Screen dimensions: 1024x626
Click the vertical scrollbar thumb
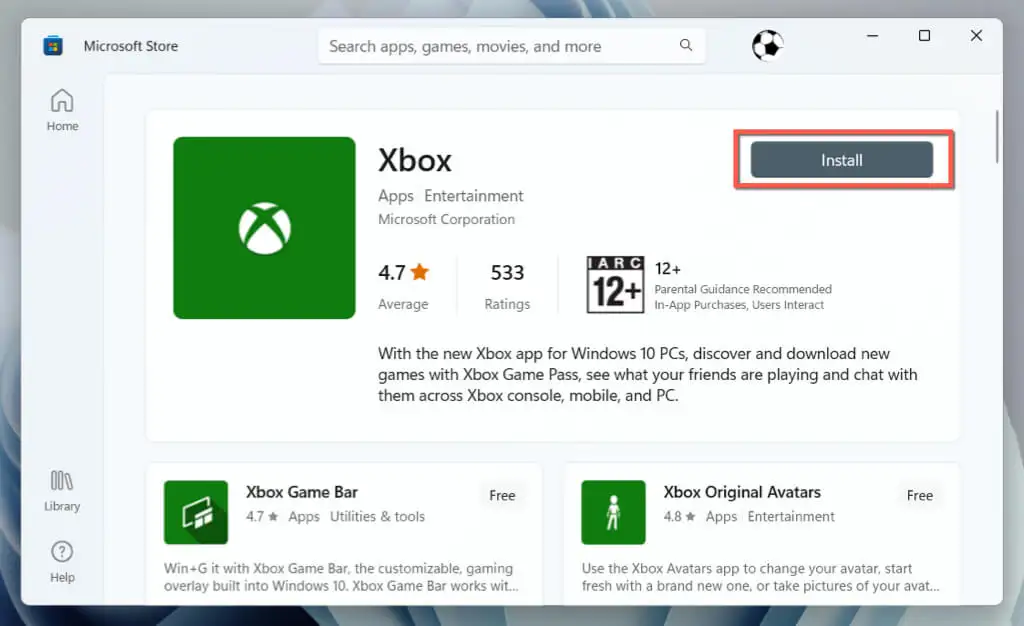tap(997, 137)
